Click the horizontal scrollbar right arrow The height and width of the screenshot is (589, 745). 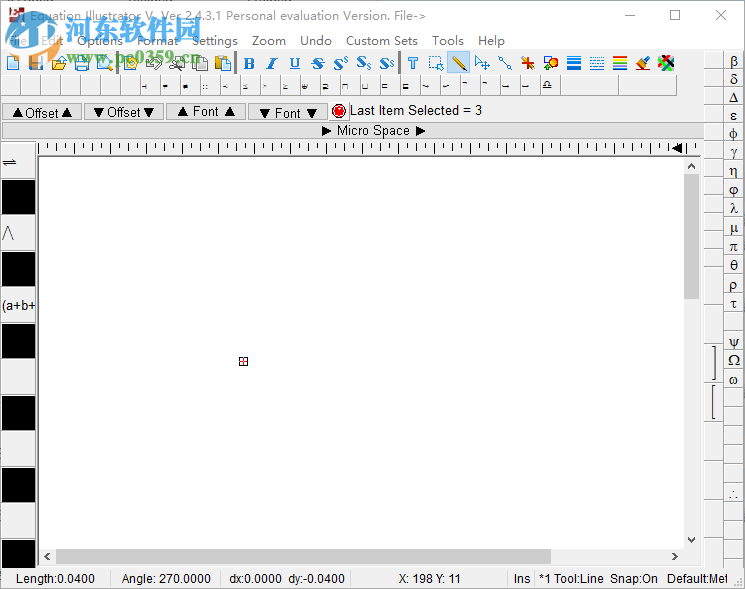pos(675,556)
